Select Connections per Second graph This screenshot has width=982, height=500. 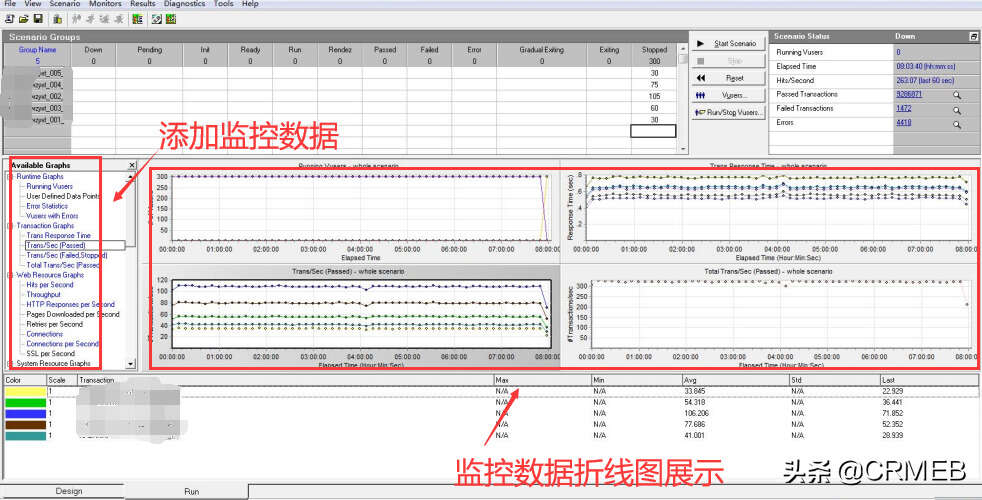(63, 344)
